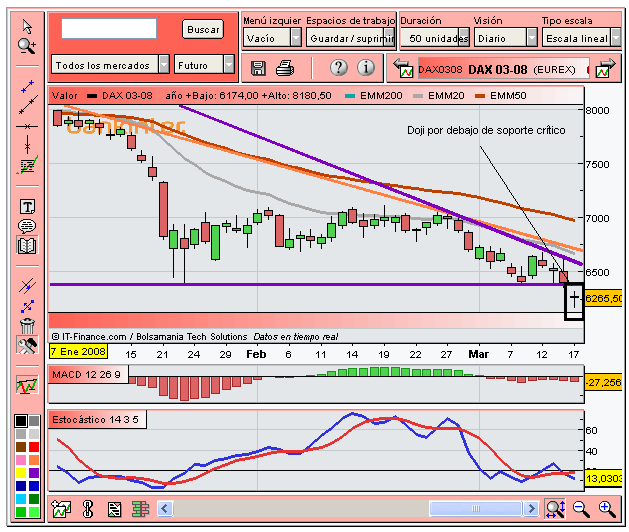Pick the red color swatch

click(x=34, y=447)
